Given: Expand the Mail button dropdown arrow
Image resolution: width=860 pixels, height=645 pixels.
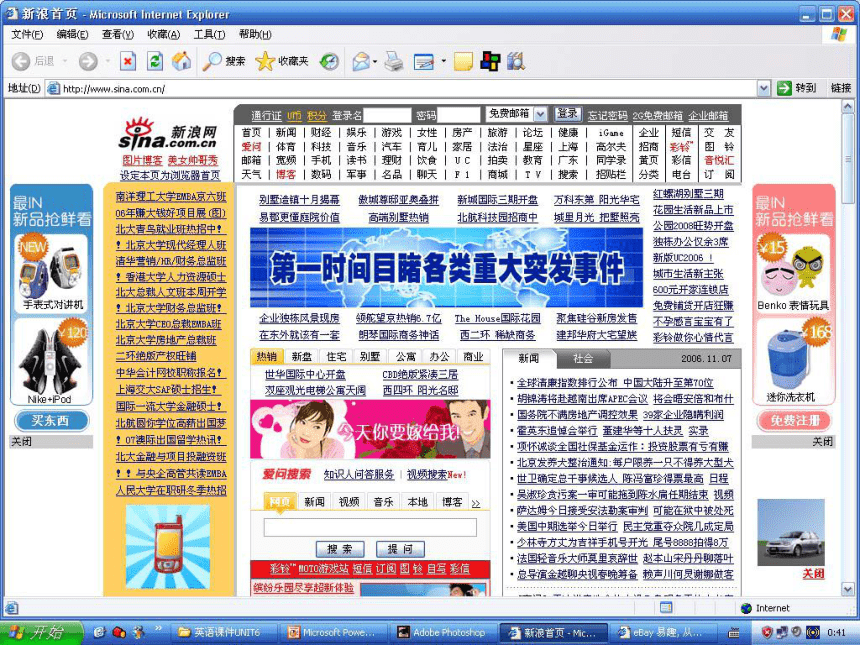Looking at the screenshot, I should pyautogui.click(x=375, y=61).
